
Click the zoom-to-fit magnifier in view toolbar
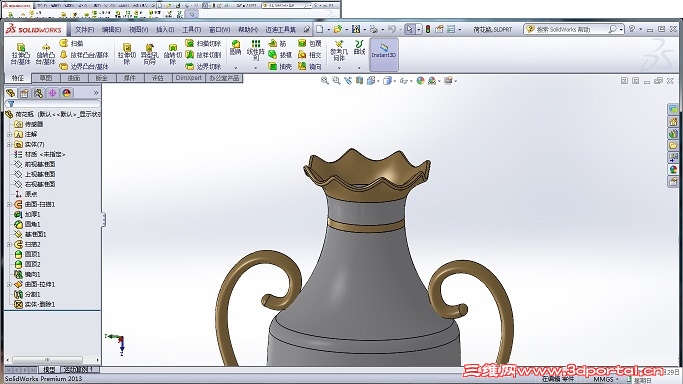[325, 81]
